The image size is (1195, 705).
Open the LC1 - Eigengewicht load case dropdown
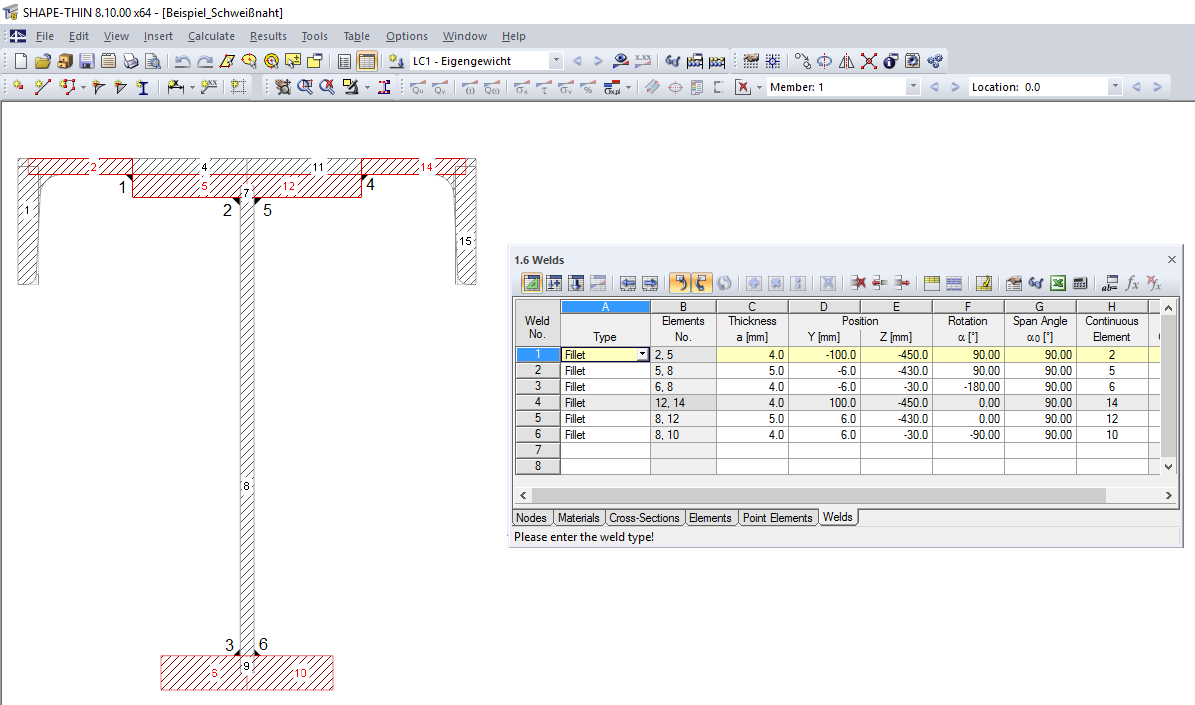(x=557, y=60)
